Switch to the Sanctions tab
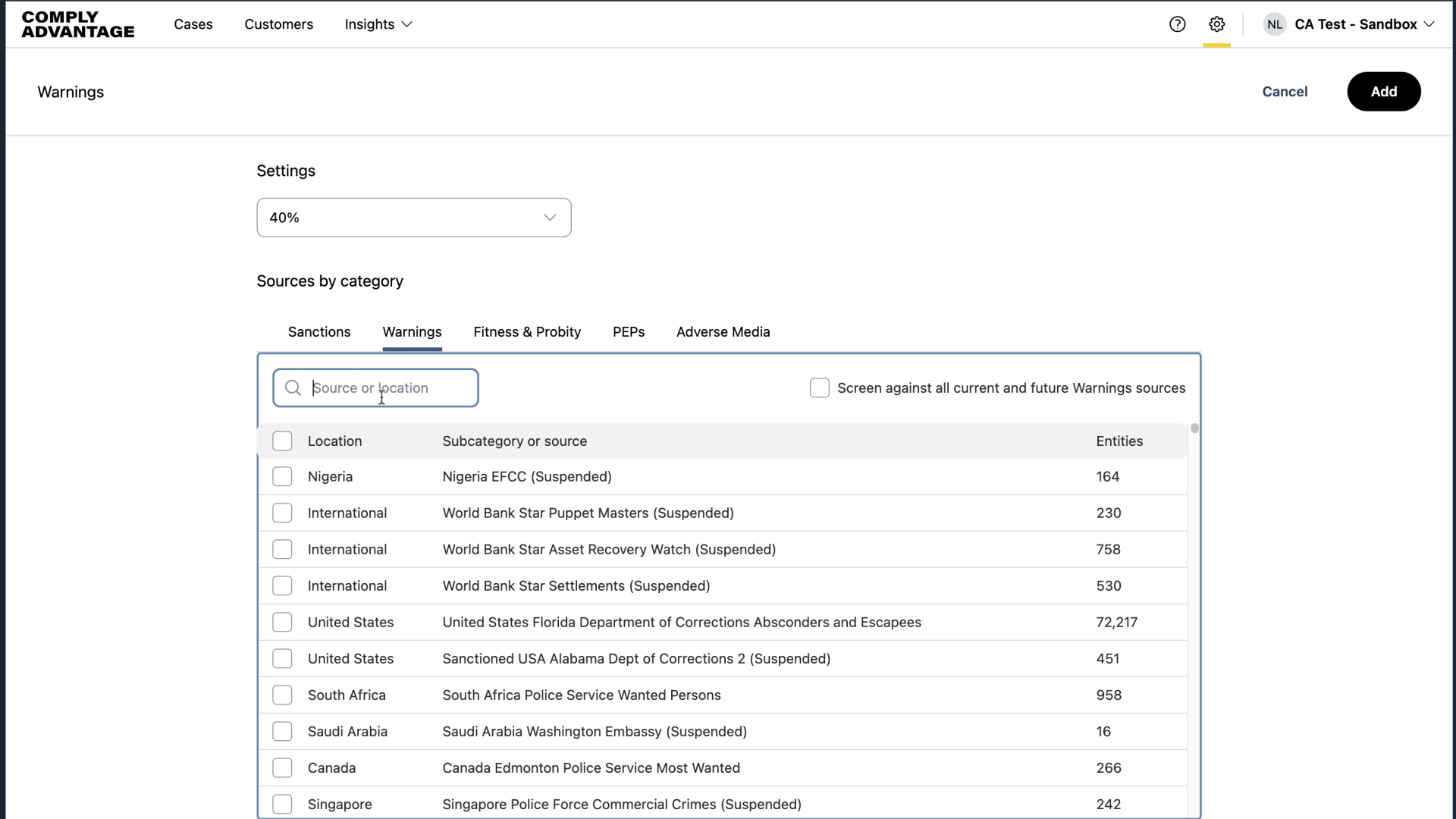The width and height of the screenshot is (1456, 819). click(x=319, y=332)
